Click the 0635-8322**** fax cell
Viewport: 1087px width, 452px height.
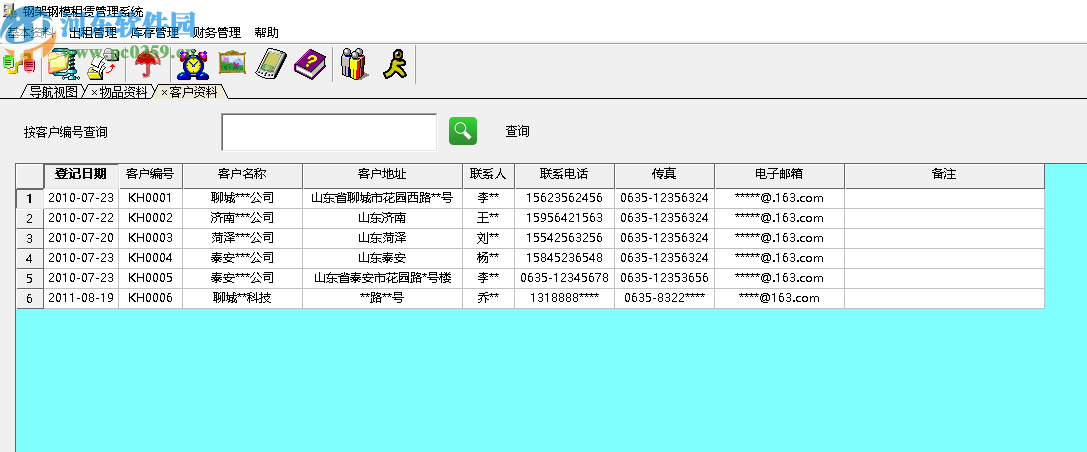click(664, 299)
